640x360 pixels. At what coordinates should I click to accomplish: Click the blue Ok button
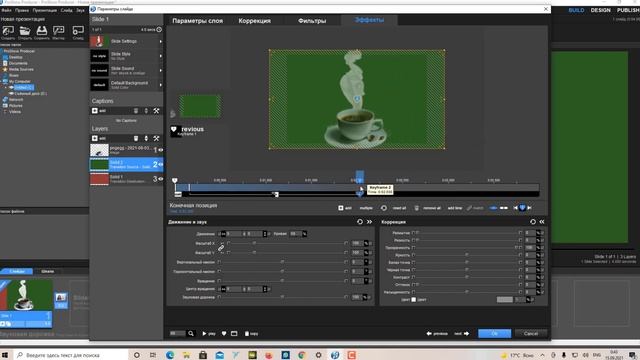494,333
